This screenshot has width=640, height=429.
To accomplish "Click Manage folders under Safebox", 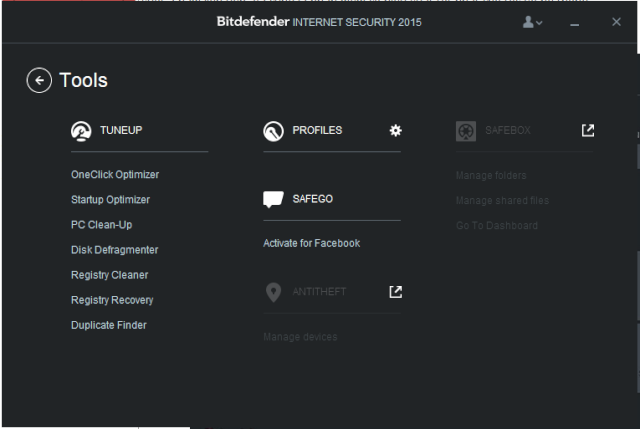I will pyautogui.click(x=491, y=176).
